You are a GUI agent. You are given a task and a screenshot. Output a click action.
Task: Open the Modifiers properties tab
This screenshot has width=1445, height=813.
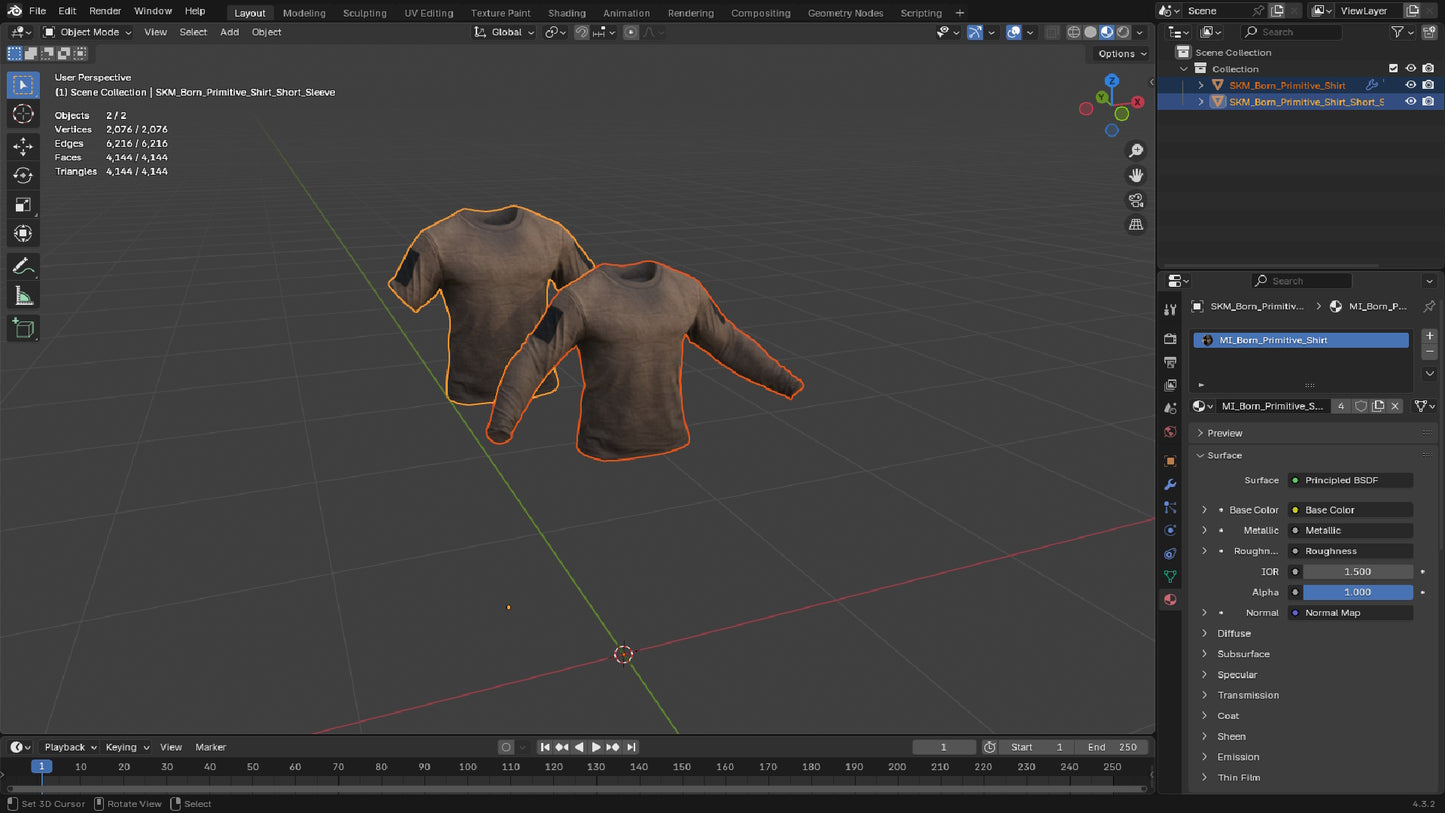coord(1170,485)
